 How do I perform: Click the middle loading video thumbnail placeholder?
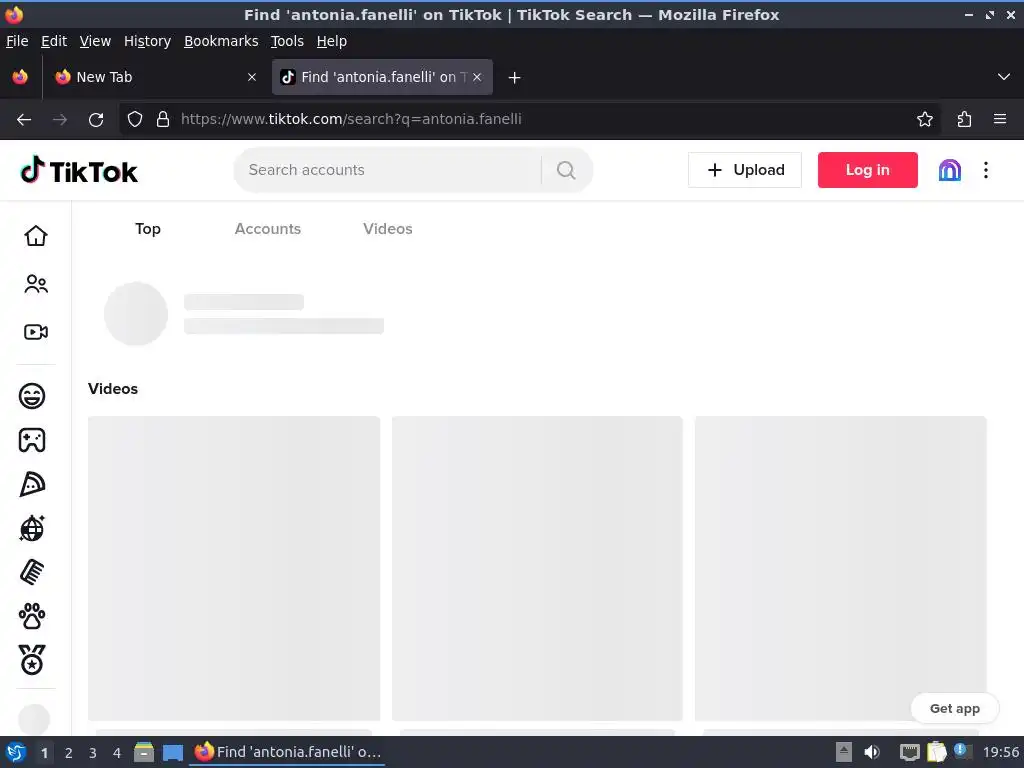click(537, 568)
